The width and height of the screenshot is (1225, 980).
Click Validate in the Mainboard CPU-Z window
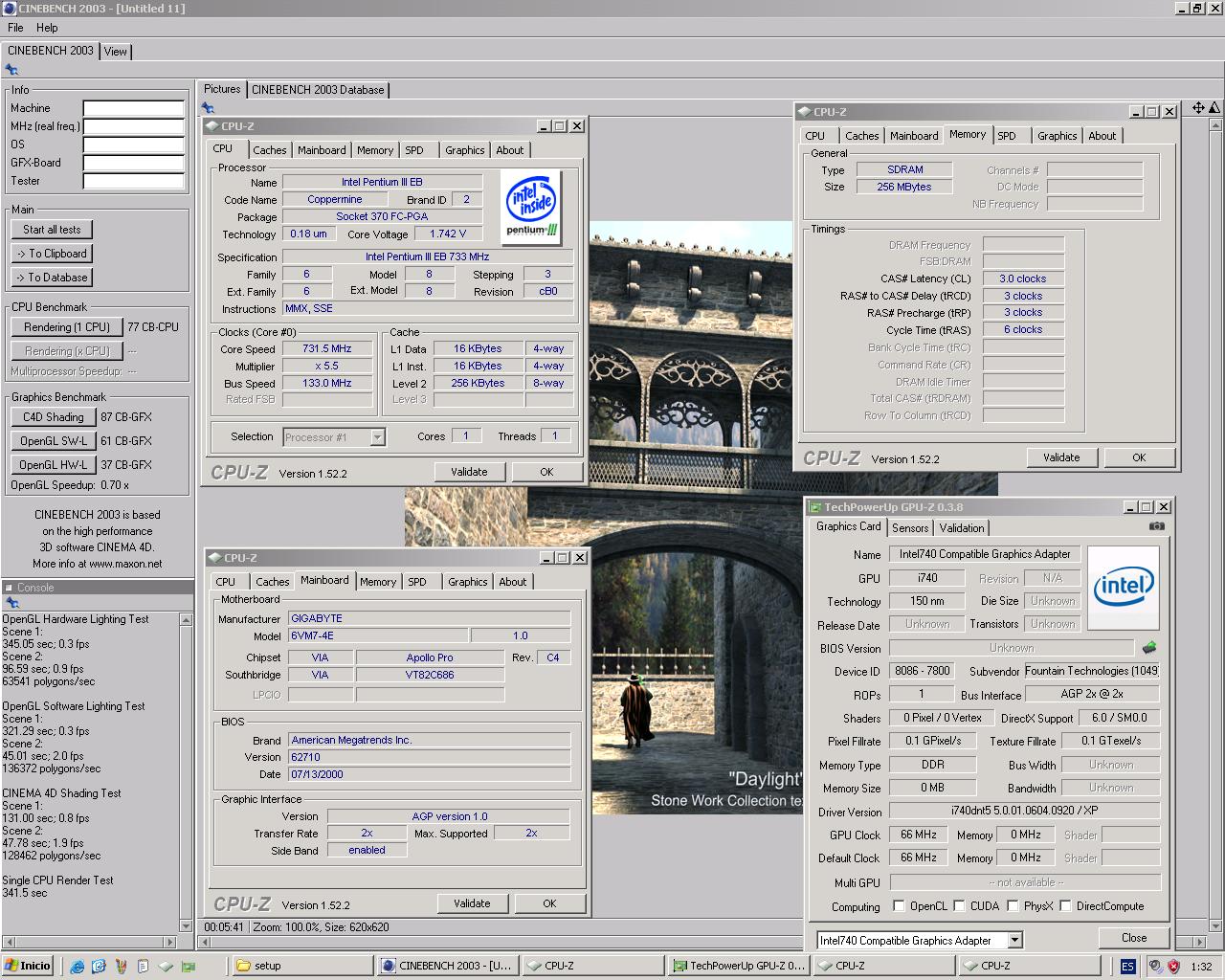tap(472, 903)
